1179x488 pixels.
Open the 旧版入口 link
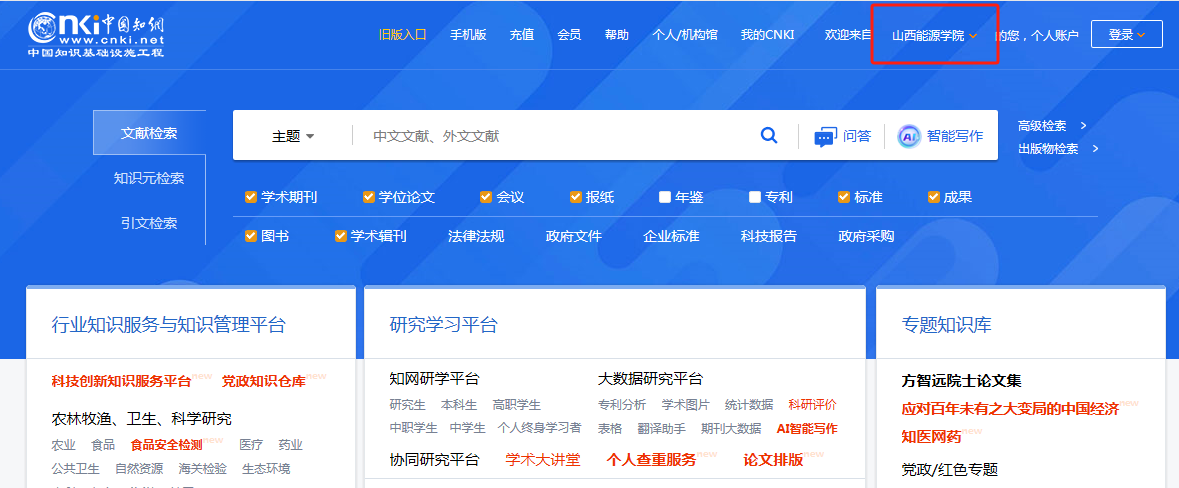pyautogui.click(x=402, y=35)
